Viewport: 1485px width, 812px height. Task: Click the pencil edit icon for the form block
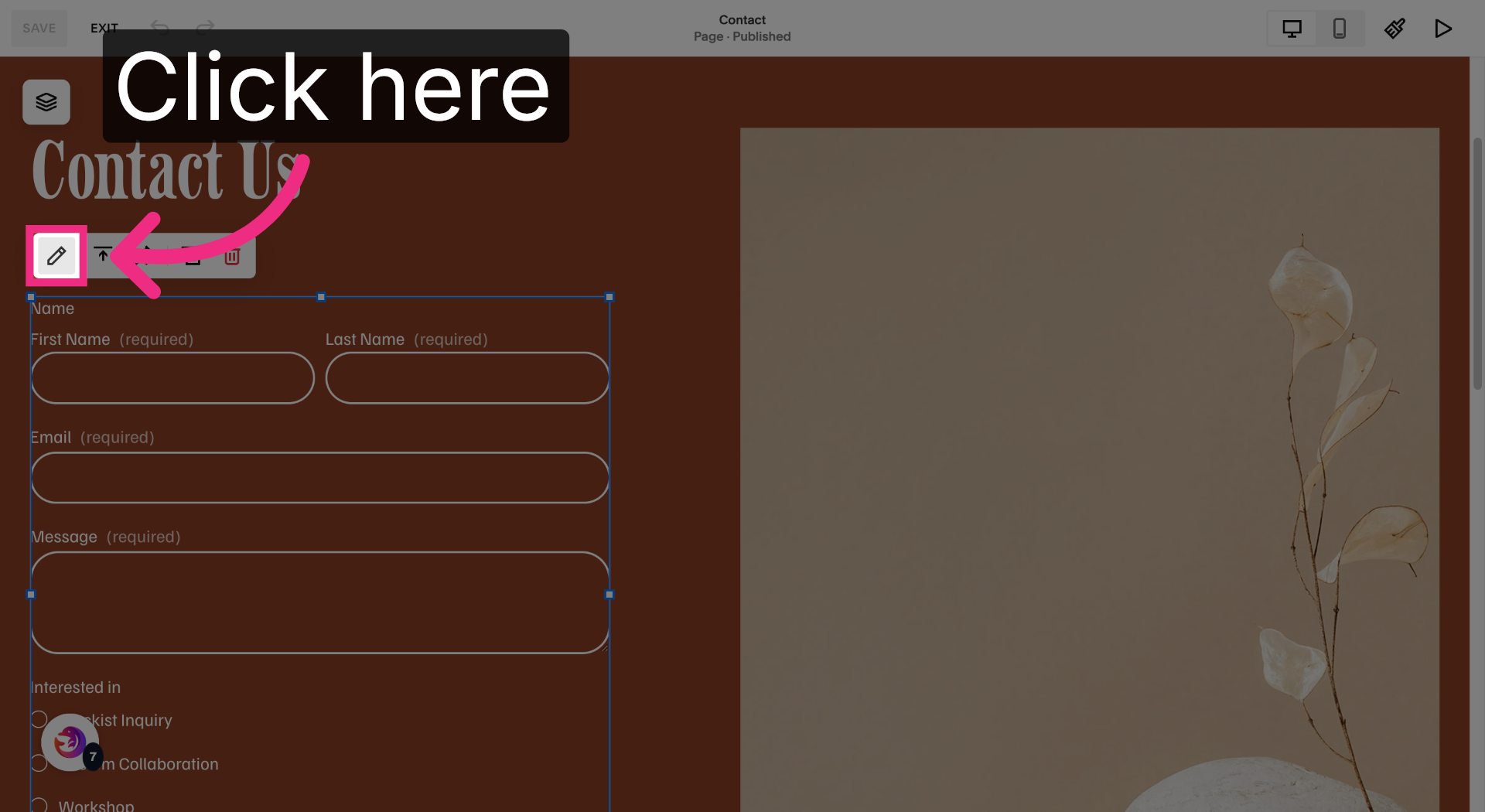[56, 256]
